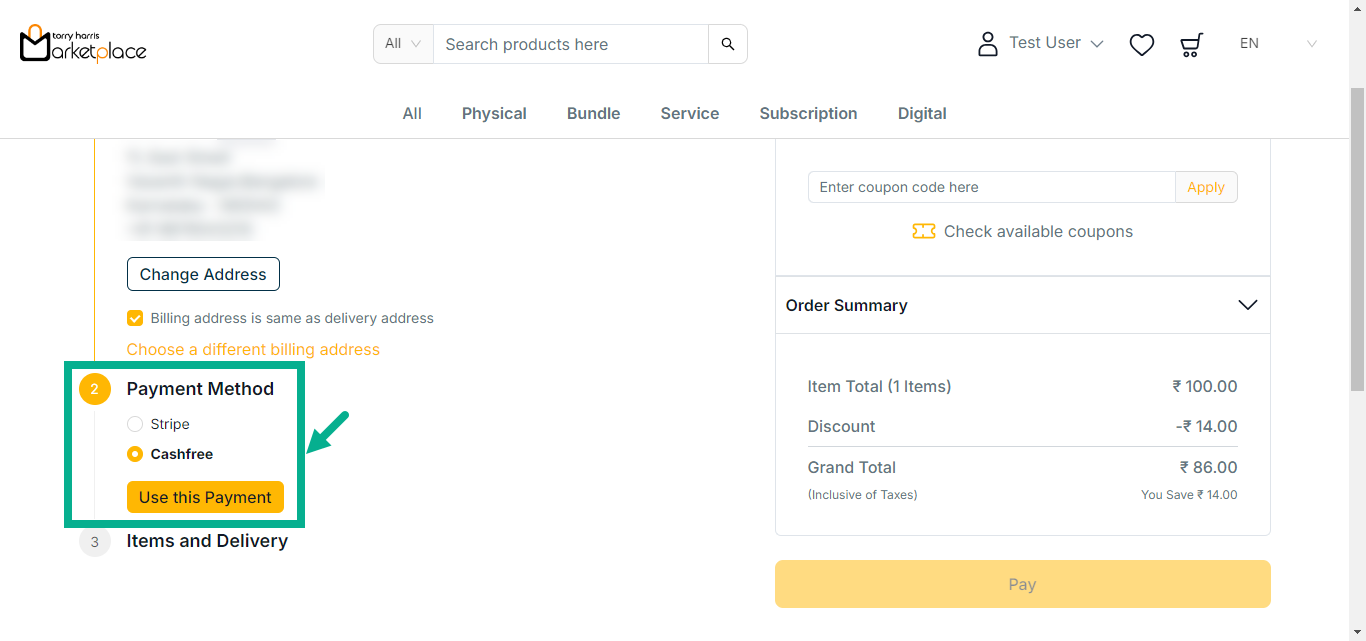Click Choose a different billing address
Image resolution: width=1366 pixels, height=641 pixels.
[253, 349]
